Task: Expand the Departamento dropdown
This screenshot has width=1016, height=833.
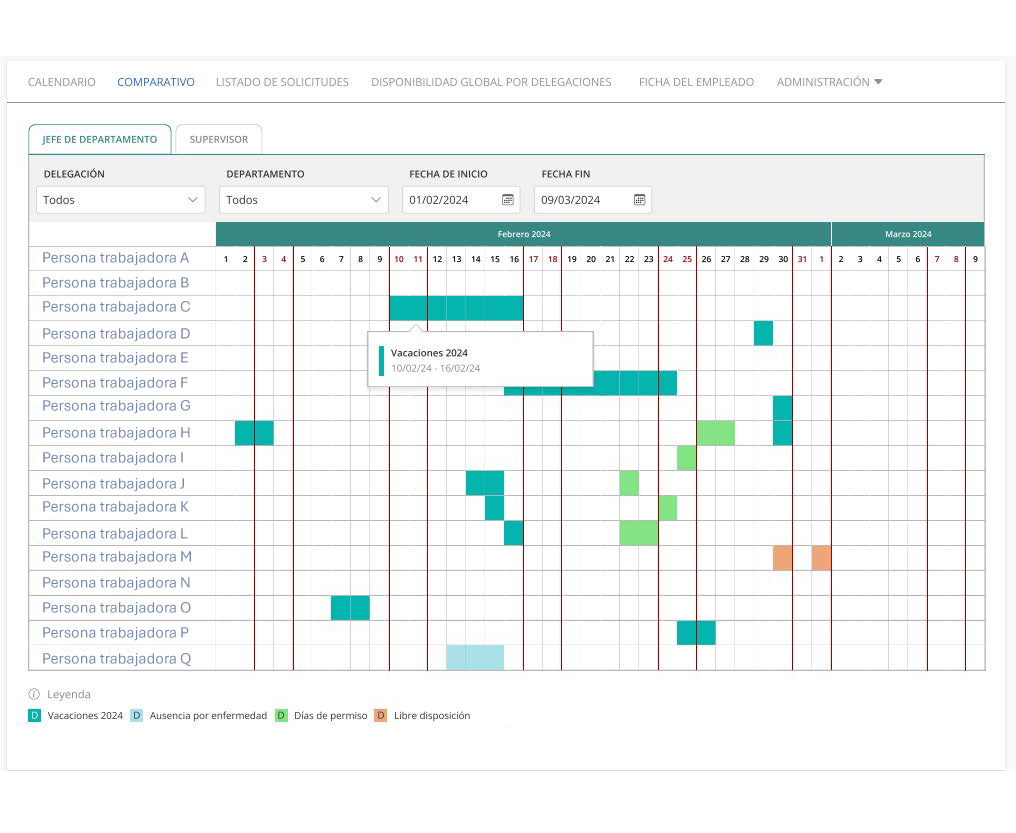Action: 303,200
